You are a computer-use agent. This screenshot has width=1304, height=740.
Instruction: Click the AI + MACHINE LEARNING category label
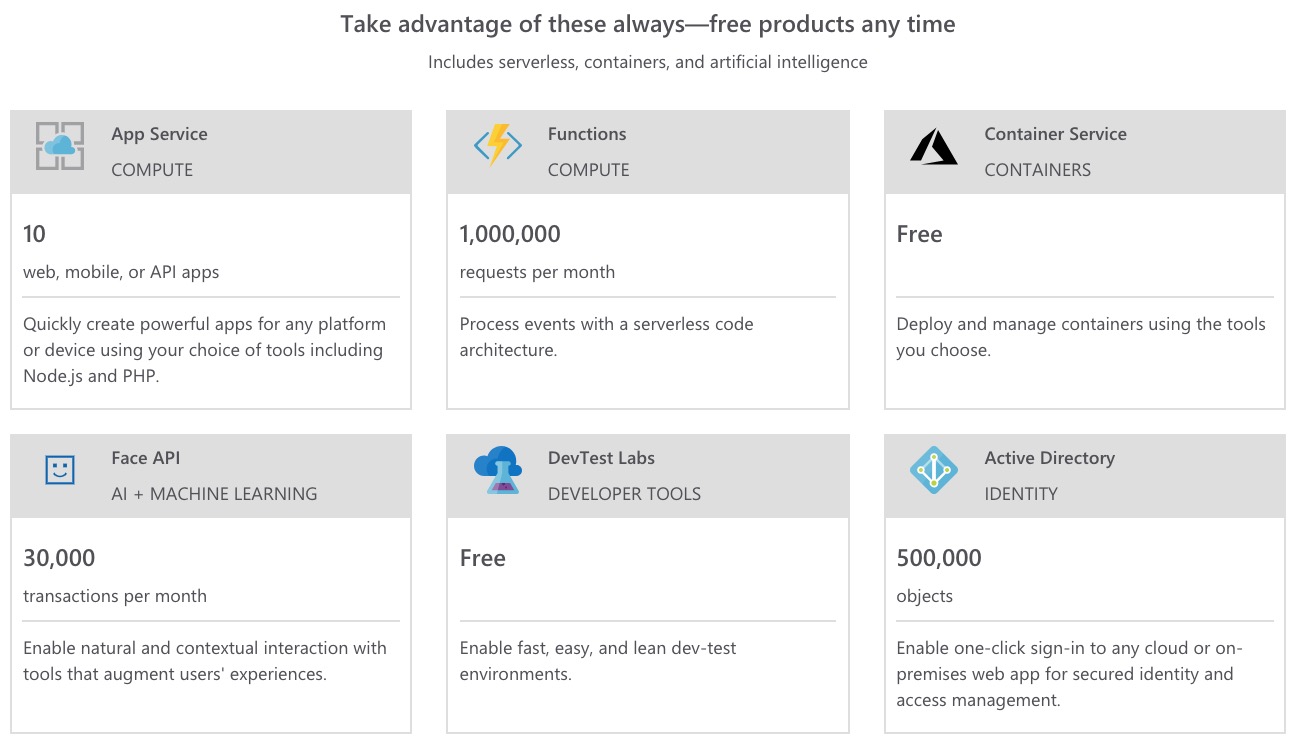214,494
